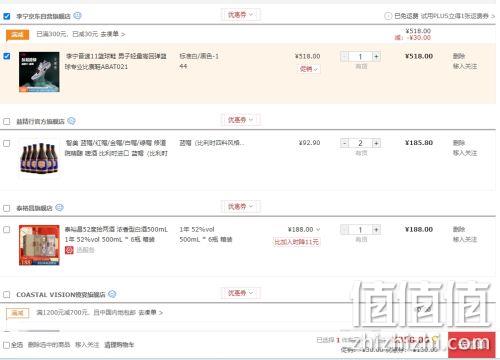Expand coupon dropdown for COASTAL VISION store
500x360 pixels.
pos(240,293)
